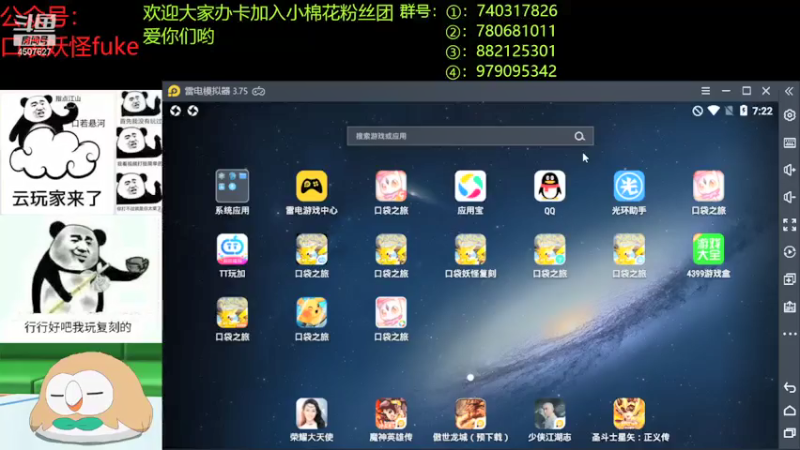The height and width of the screenshot is (450, 800).
Task: Open emulator settings gear in sidebar
Action: [x=789, y=115]
